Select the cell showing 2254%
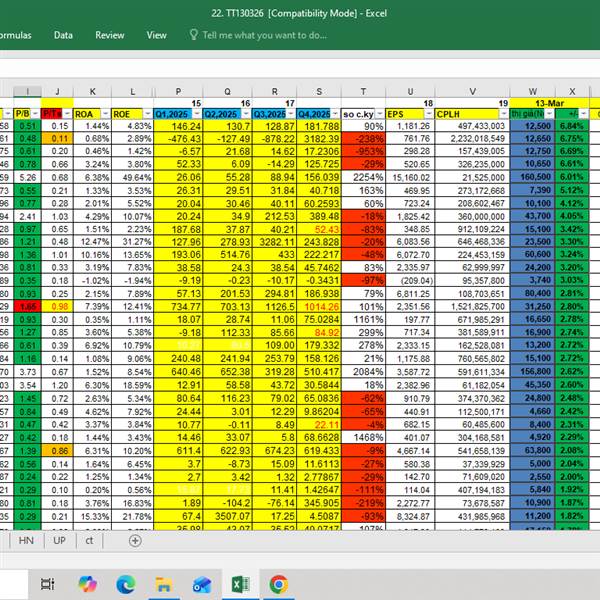The height and width of the screenshot is (600, 600). point(364,177)
